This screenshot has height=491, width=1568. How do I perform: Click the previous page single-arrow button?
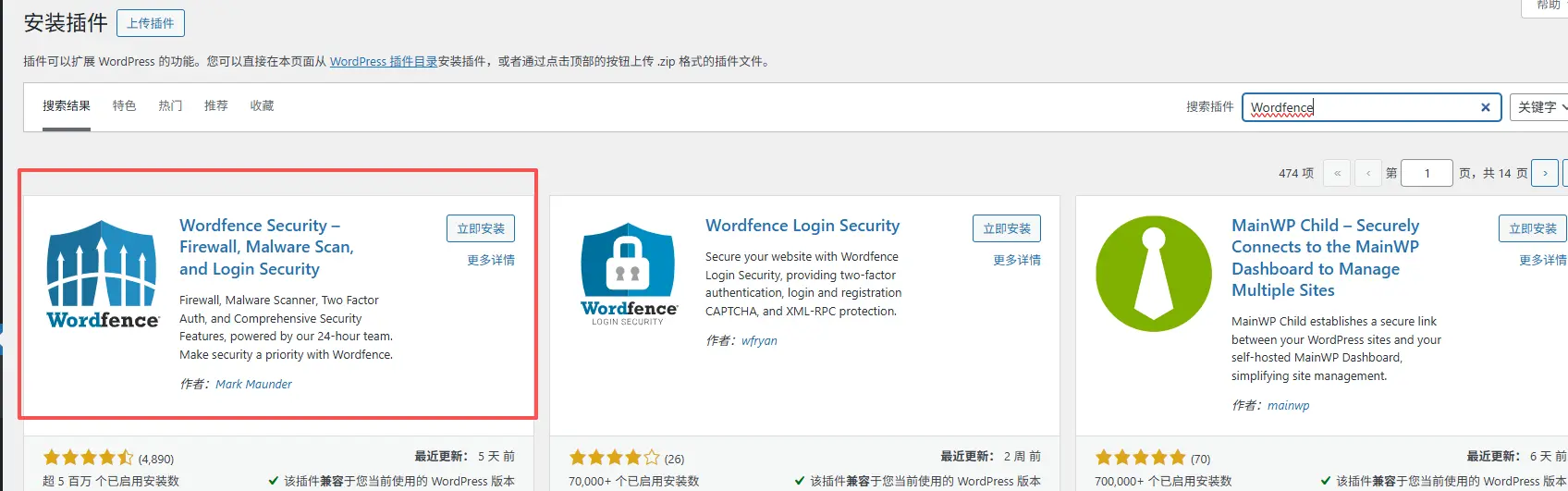[1368, 173]
